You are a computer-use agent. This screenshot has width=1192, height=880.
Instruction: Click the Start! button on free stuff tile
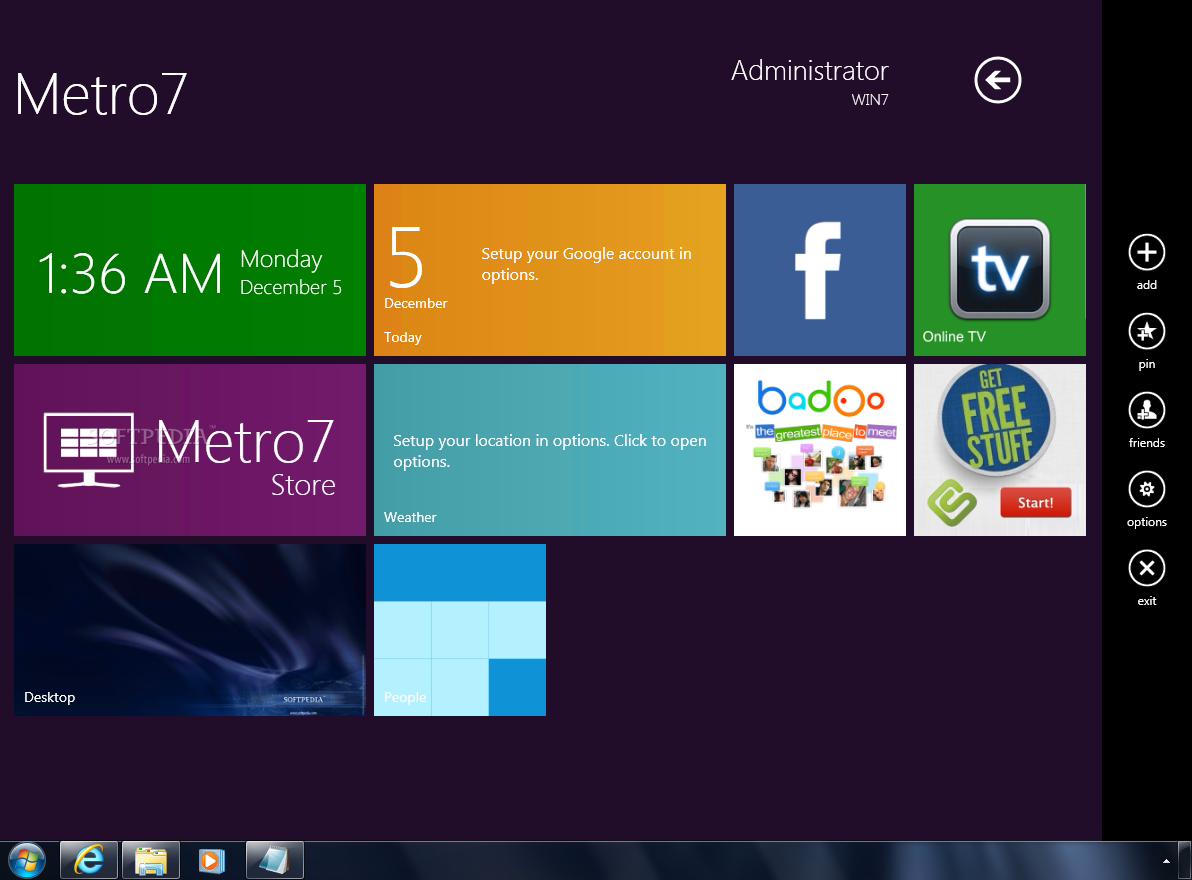(1035, 502)
